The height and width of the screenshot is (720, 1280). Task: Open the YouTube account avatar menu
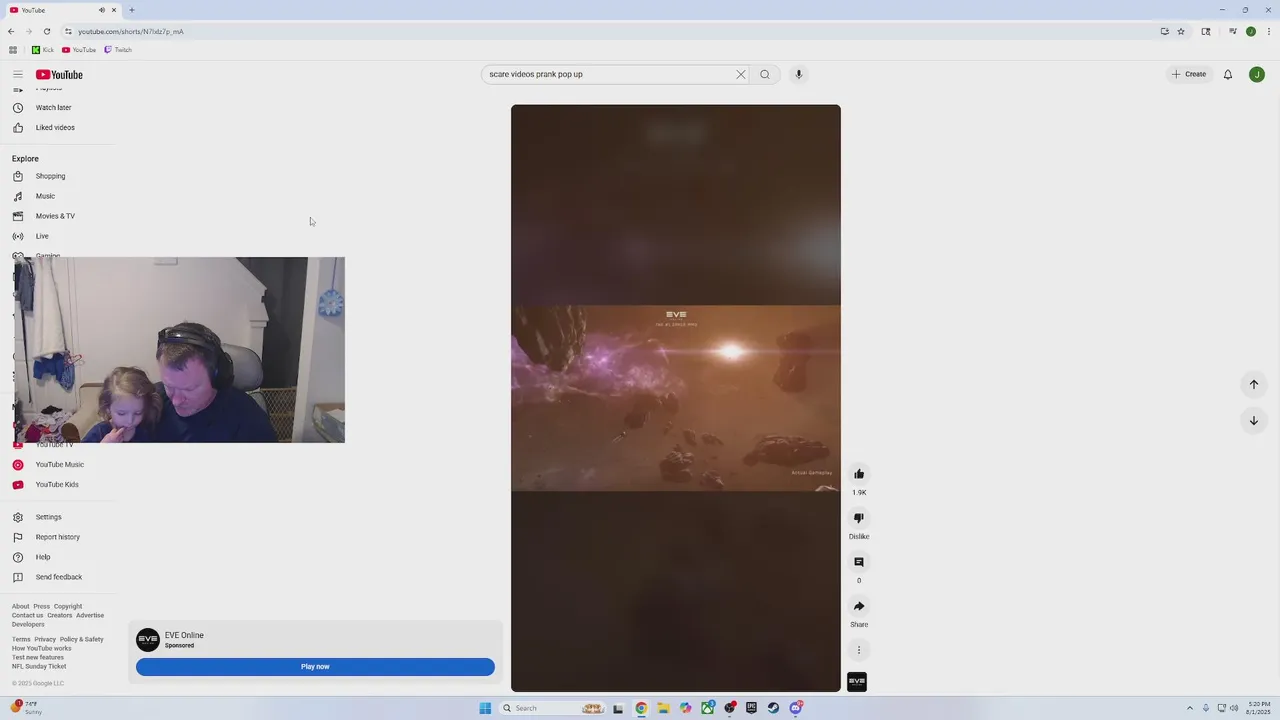(x=1257, y=74)
